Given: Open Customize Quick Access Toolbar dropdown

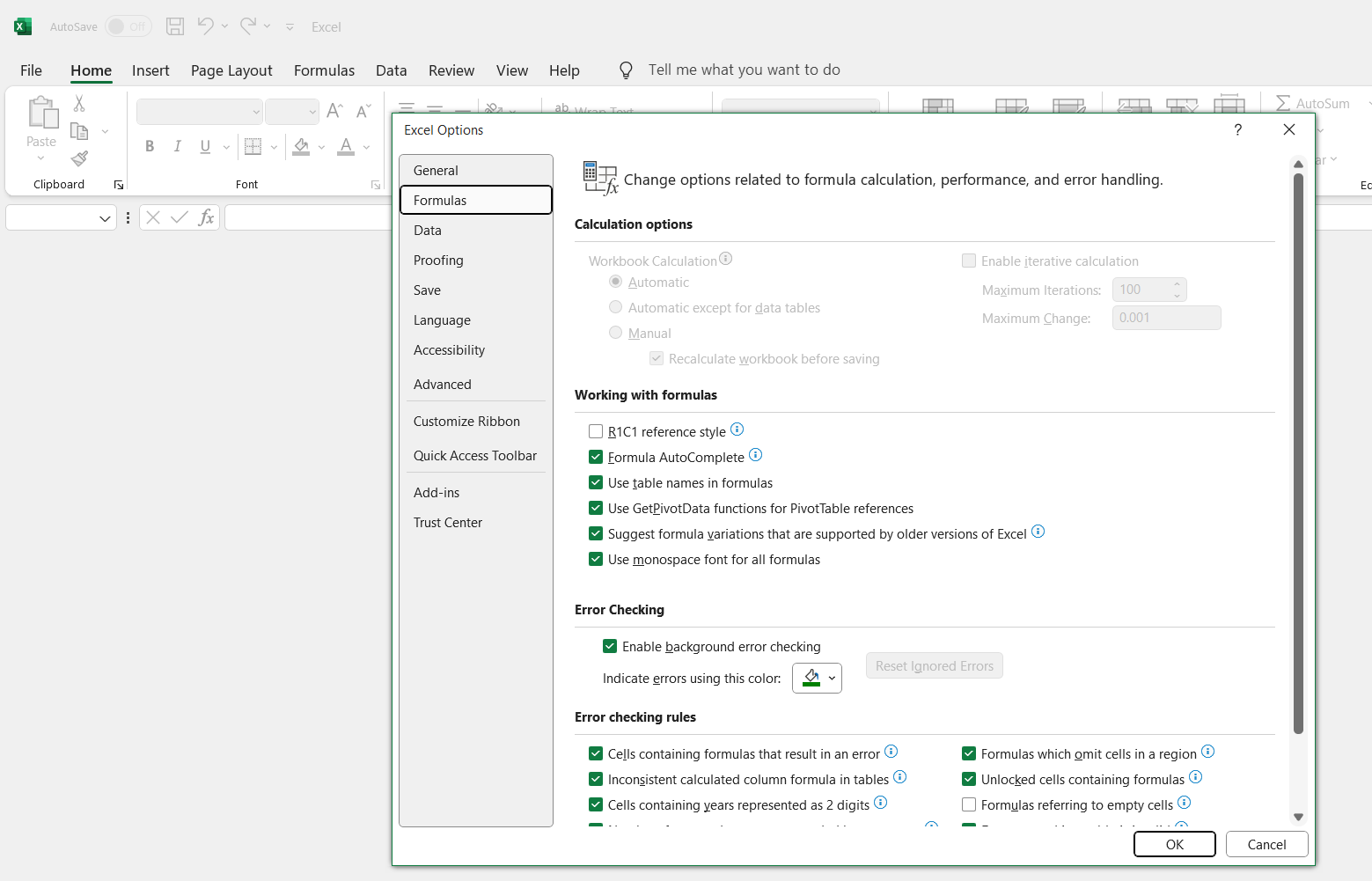Looking at the screenshot, I should pos(290,27).
